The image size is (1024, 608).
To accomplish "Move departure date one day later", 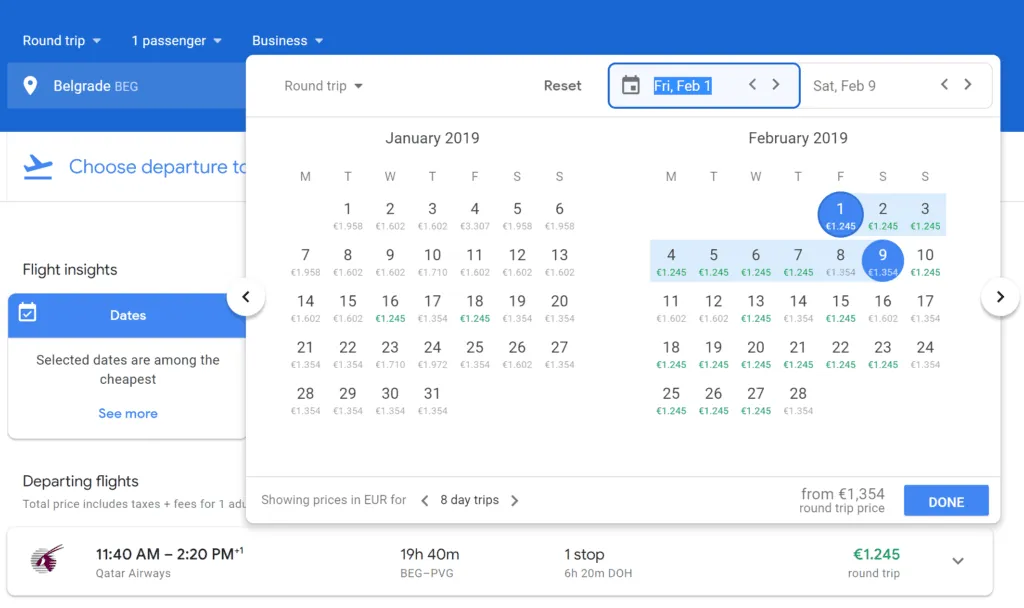I will pyautogui.click(x=776, y=85).
